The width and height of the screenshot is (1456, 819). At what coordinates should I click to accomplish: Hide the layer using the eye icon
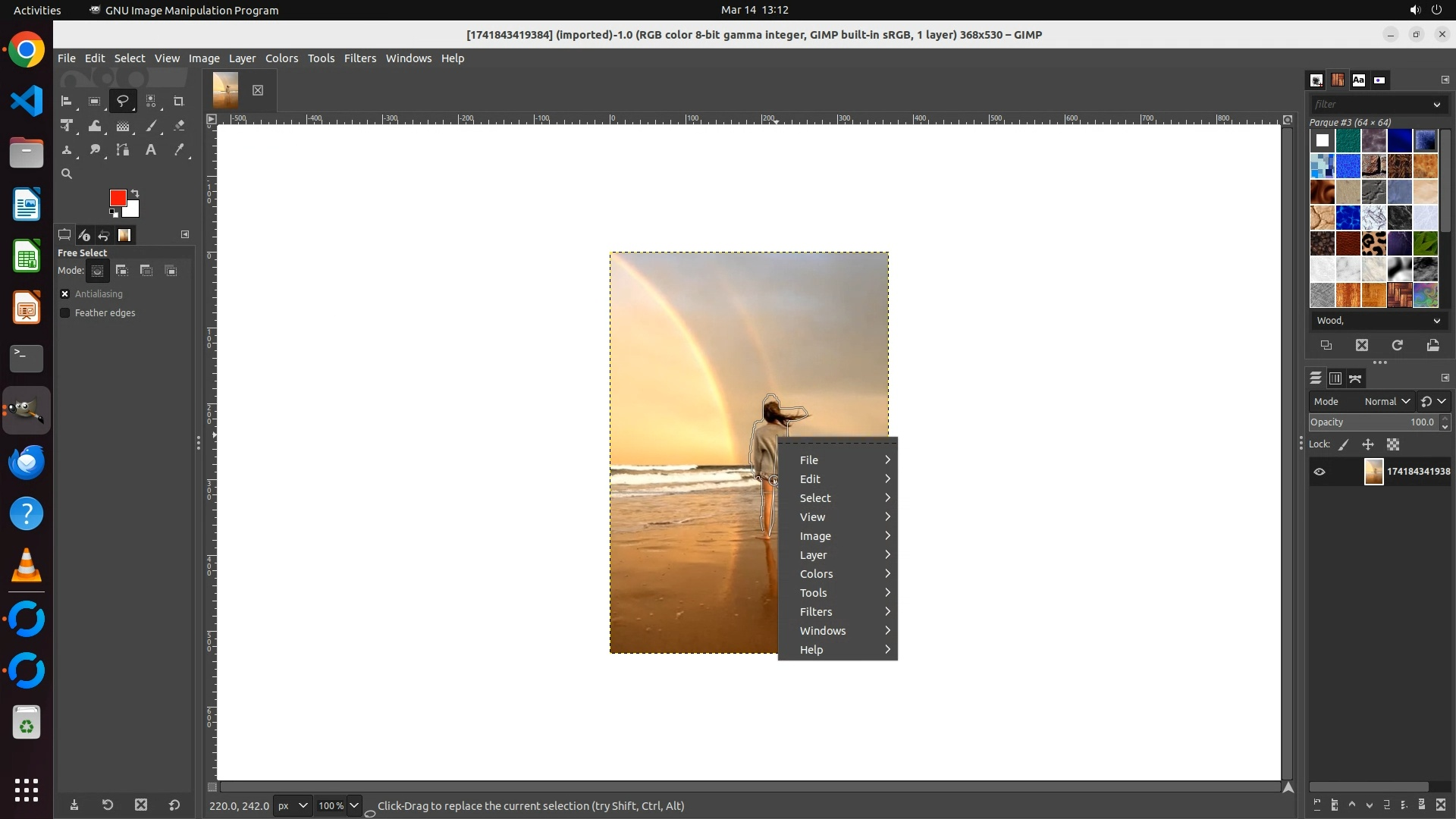1319,472
